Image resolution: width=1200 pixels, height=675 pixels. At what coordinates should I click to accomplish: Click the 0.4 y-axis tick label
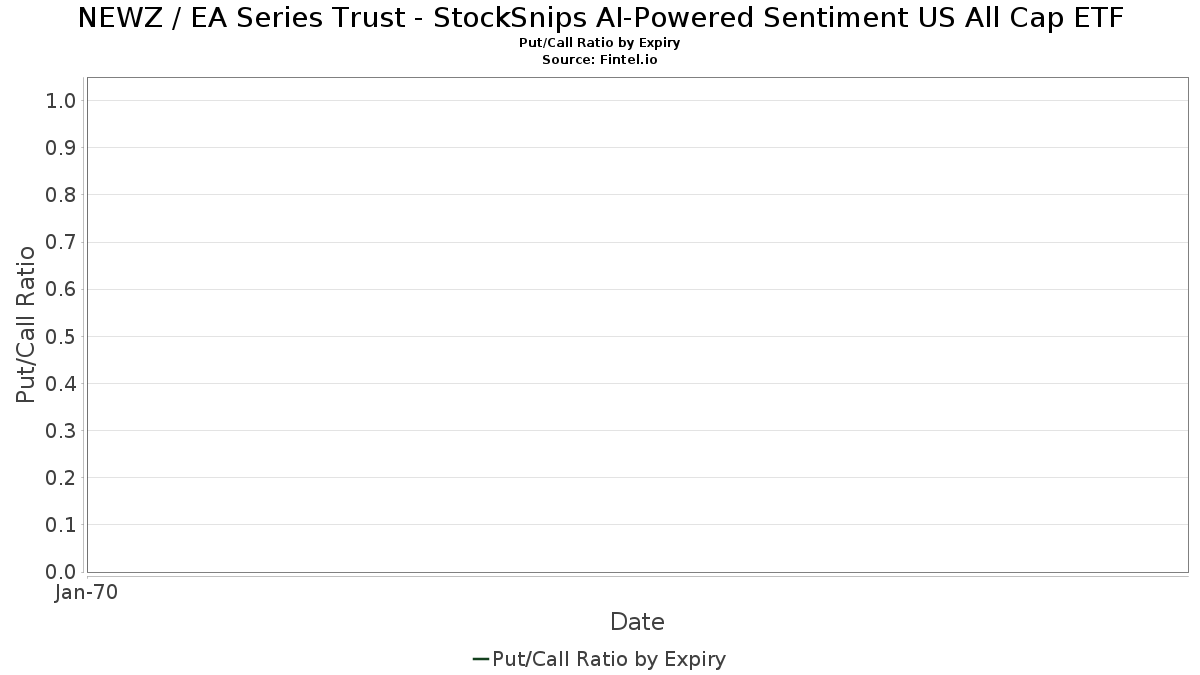[x=61, y=384]
